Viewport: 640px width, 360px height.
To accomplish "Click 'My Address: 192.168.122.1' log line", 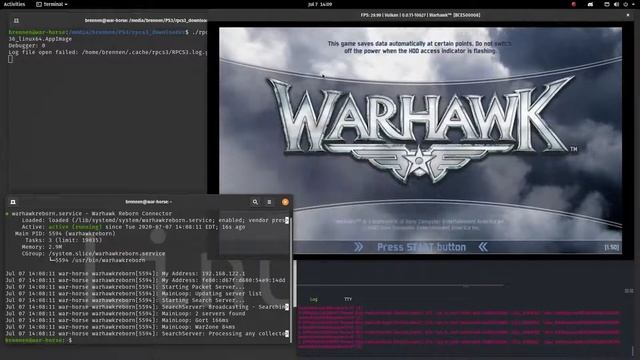I will tap(125, 273).
